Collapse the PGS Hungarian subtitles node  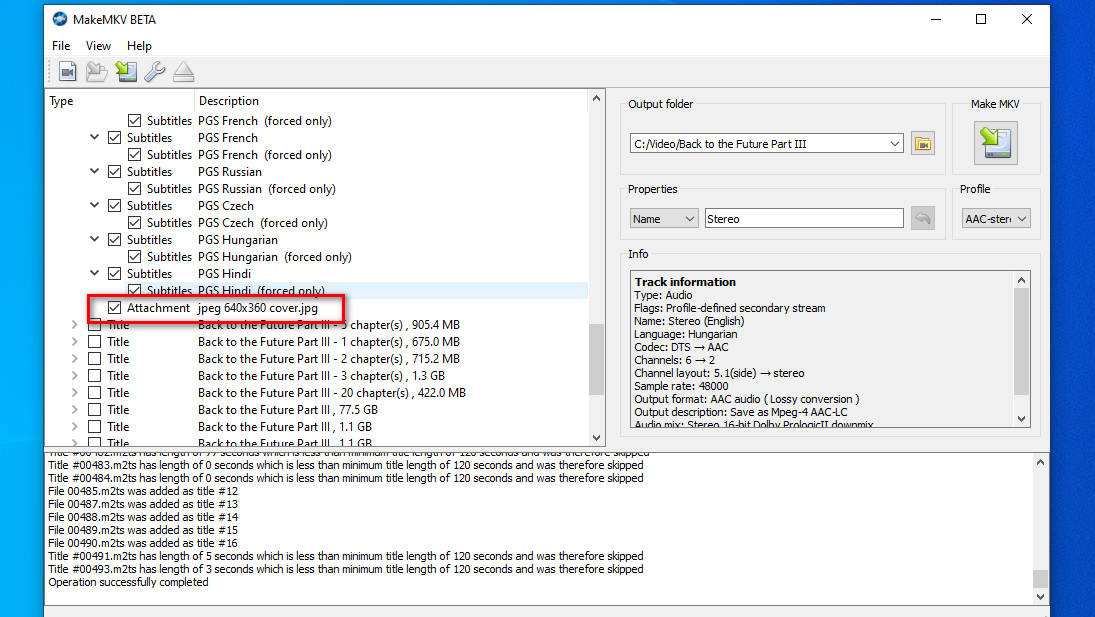(94, 239)
